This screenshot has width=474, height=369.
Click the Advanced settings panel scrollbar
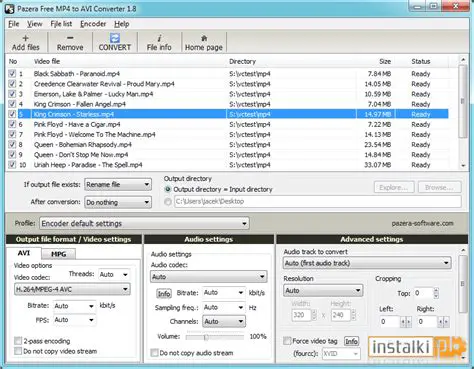(463, 303)
